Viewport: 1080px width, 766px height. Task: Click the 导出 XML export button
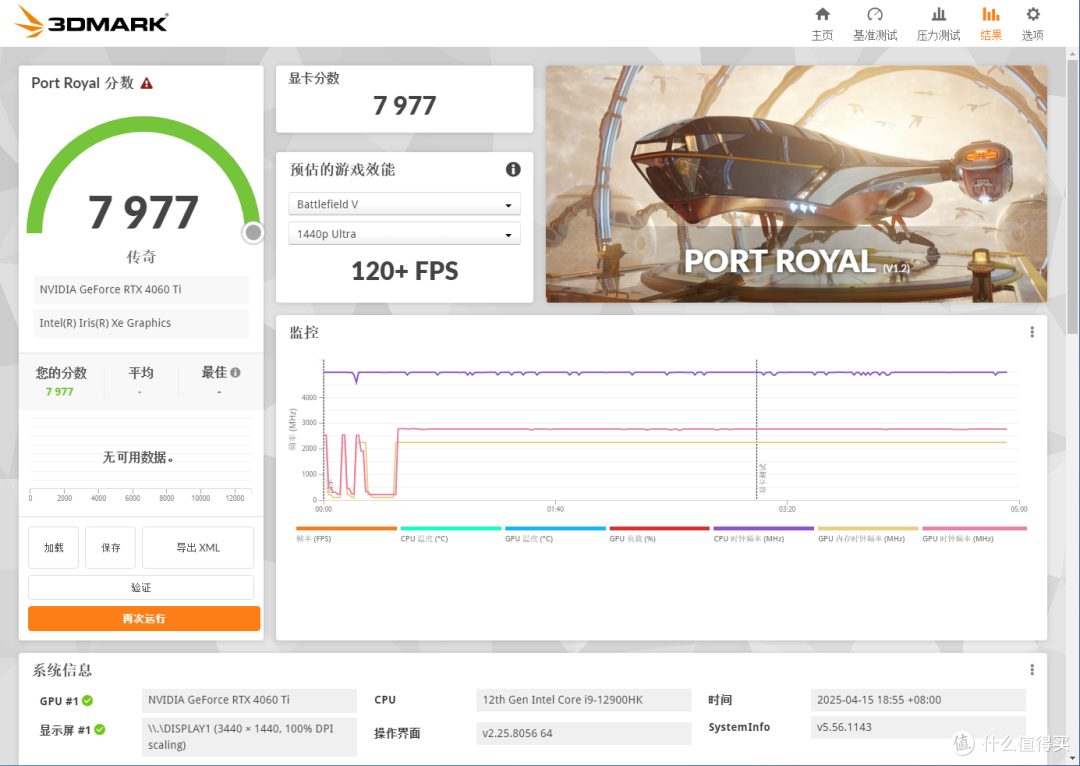click(x=198, y=548)
